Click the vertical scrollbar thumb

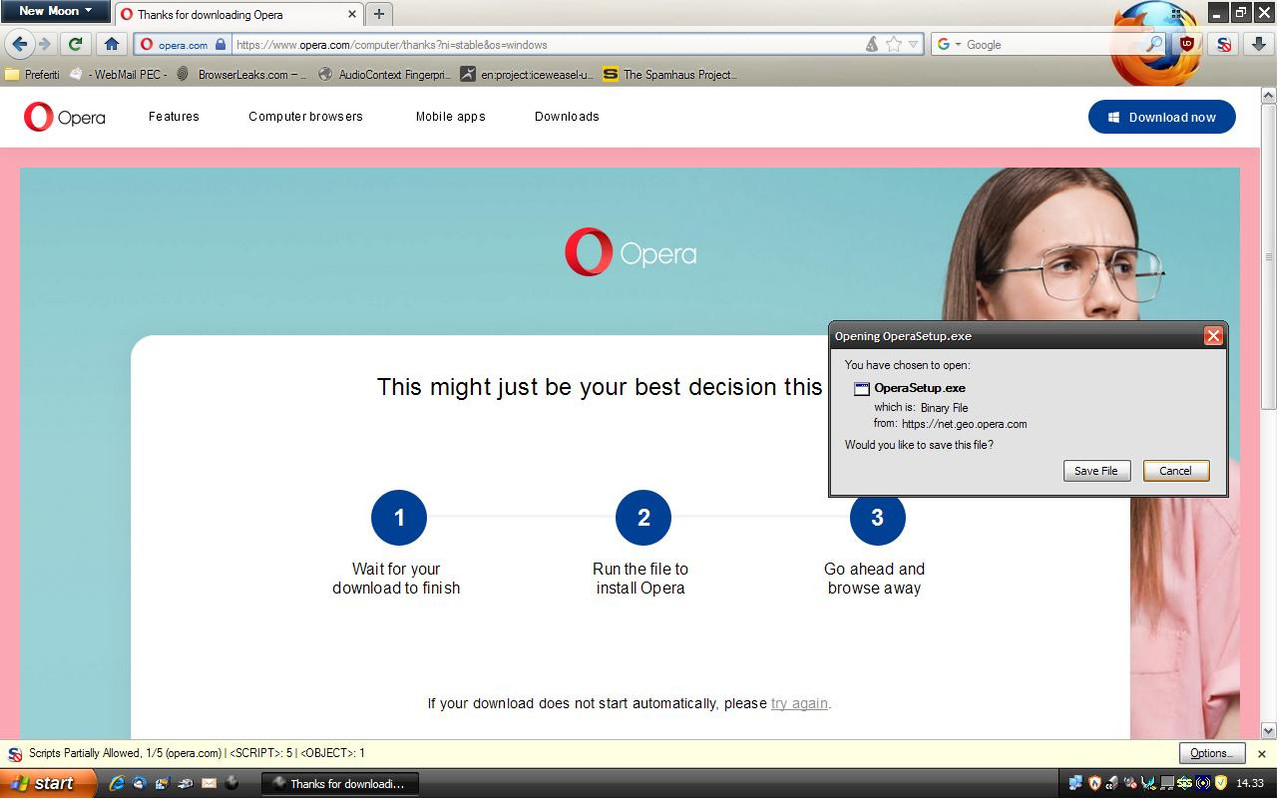click(1269, 257)
